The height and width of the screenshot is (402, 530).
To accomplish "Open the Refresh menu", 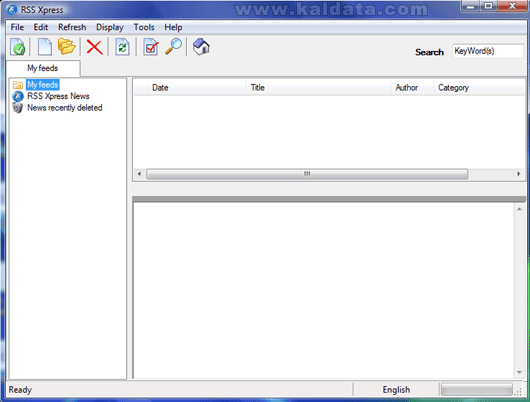I will [72, 27].
